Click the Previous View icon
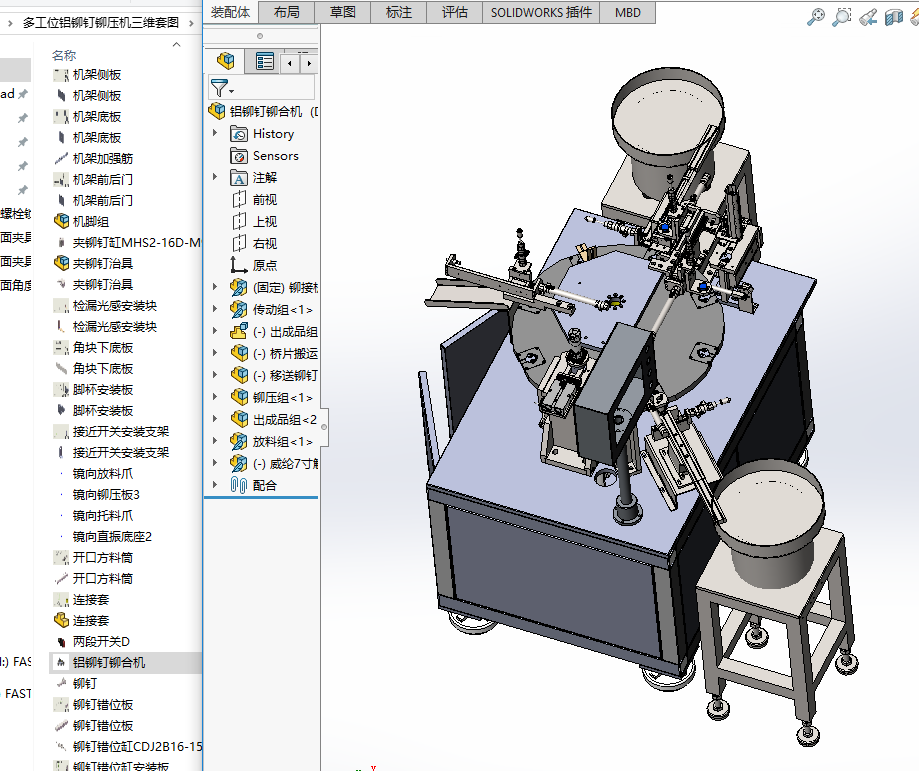The width and height of the screenshot is (919, 771). (x=867, y=16)
